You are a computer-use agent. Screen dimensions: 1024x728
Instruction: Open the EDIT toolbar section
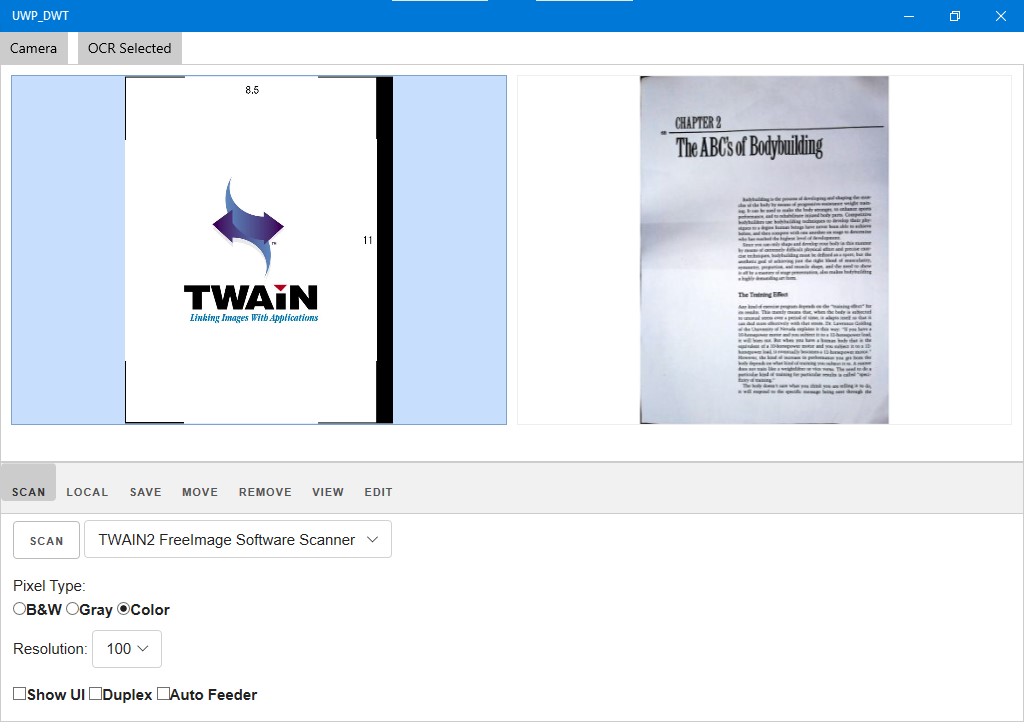pos(378,491)
